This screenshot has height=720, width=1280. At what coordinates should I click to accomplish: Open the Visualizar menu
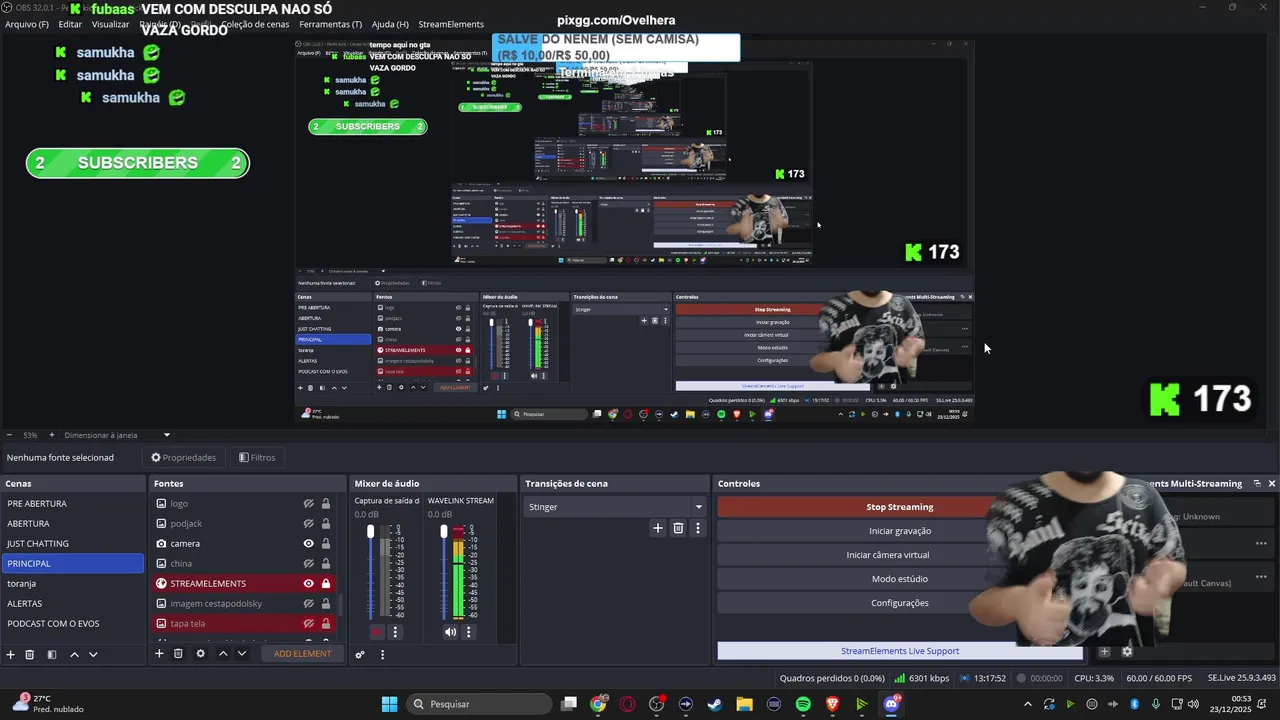pos(110,24)
